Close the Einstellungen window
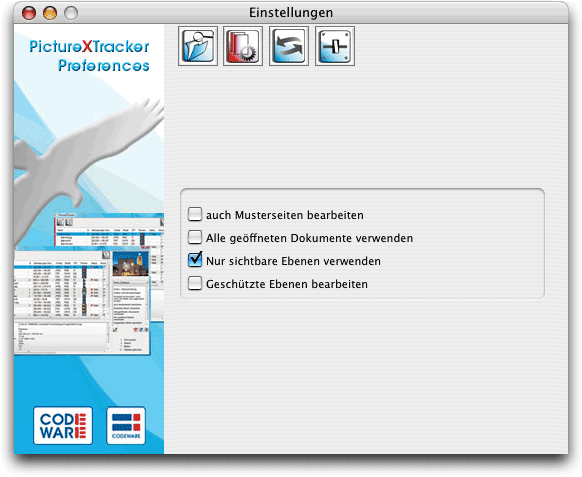Image resolution: width=582 pixels, height=477 pixels. coord(29,13)
